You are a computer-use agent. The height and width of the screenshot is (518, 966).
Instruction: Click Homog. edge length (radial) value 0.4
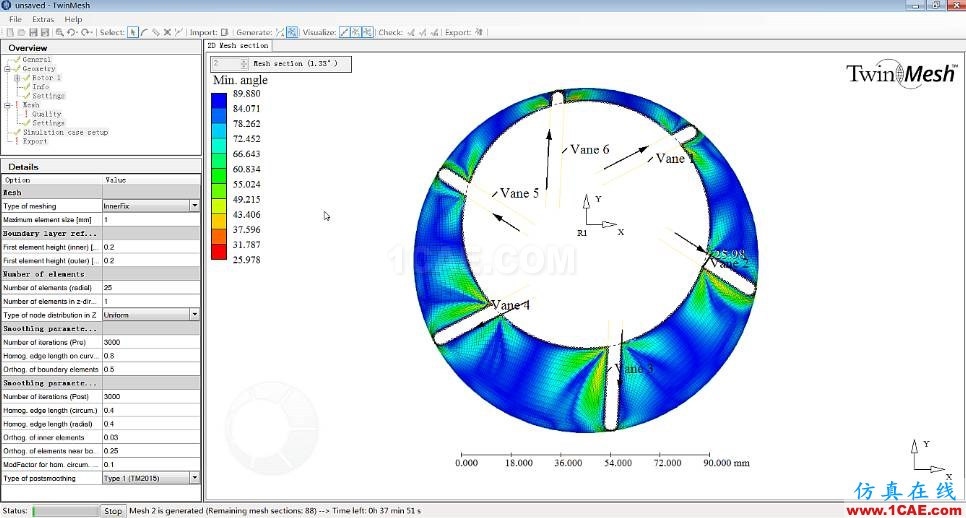[151, 424]
